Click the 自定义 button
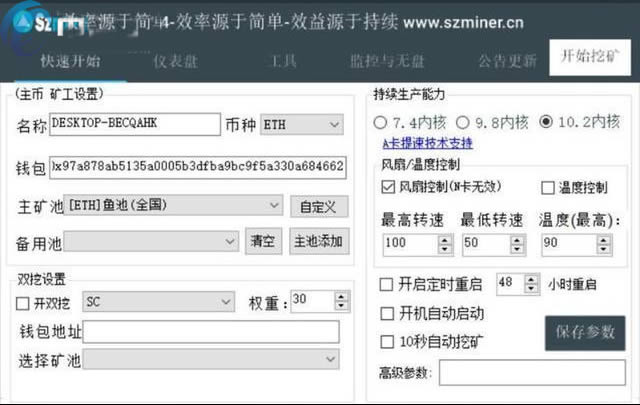The width and height of the screenshot is (640, 405). click(x=319, y=207)
